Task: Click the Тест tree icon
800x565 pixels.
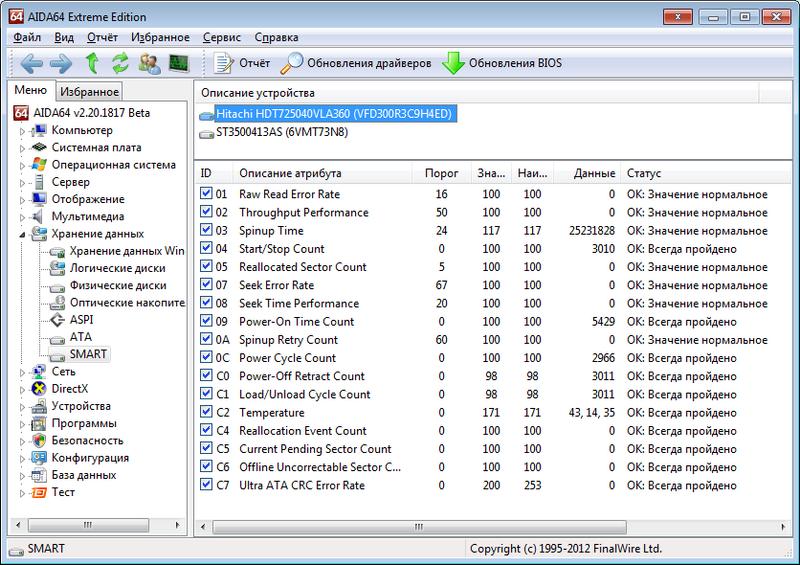Action: coord(39,493)
